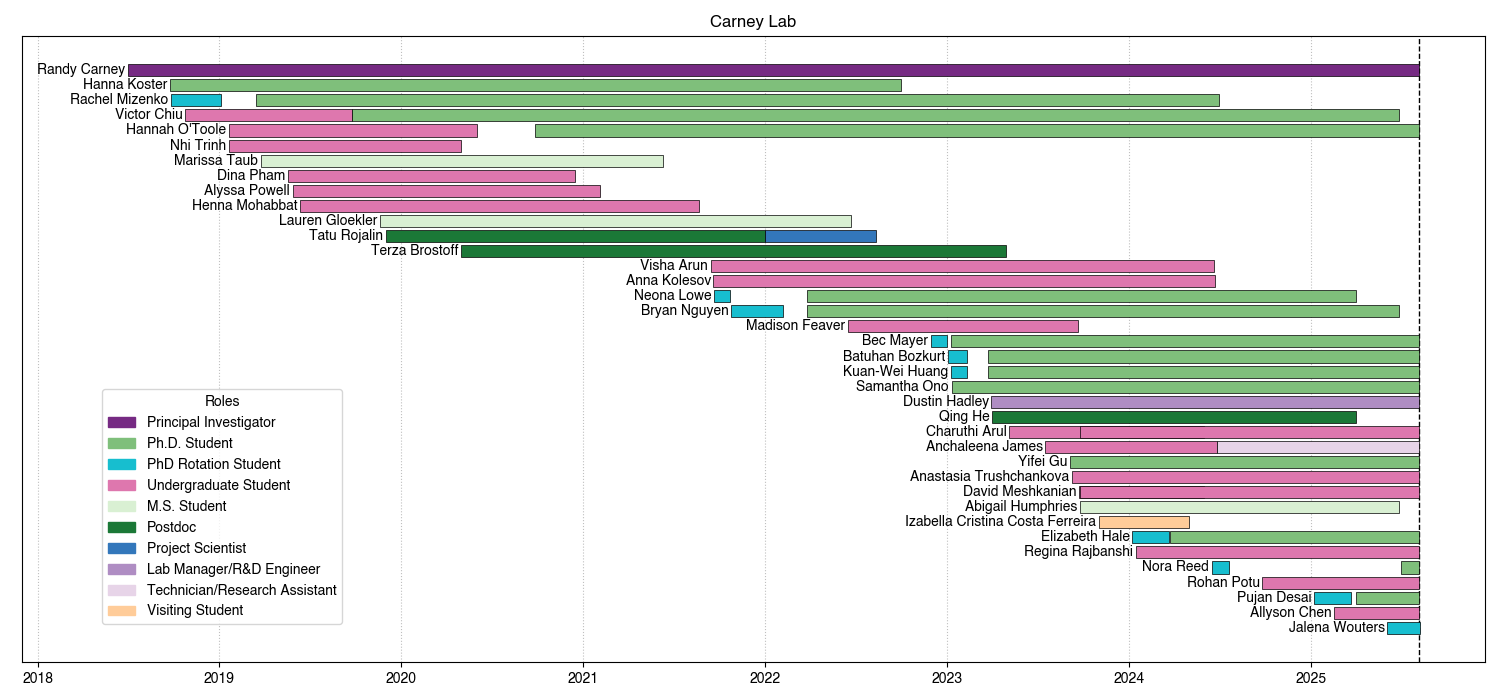Click the name label 'Randy Carney'

tap(81, 70)
